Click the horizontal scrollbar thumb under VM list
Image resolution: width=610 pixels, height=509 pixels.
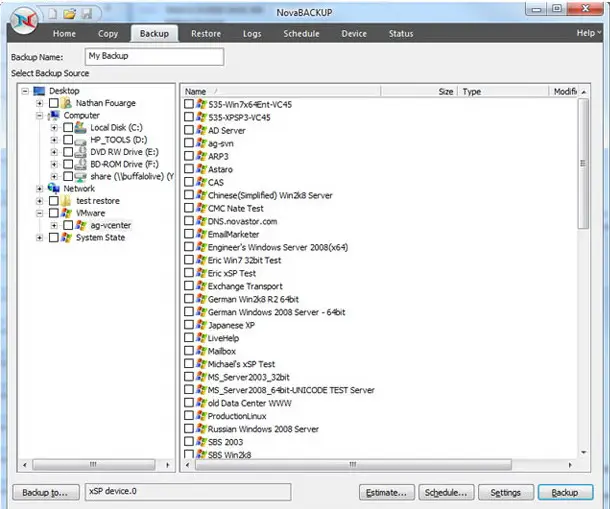pyautogui.click(x=353, y=465)
